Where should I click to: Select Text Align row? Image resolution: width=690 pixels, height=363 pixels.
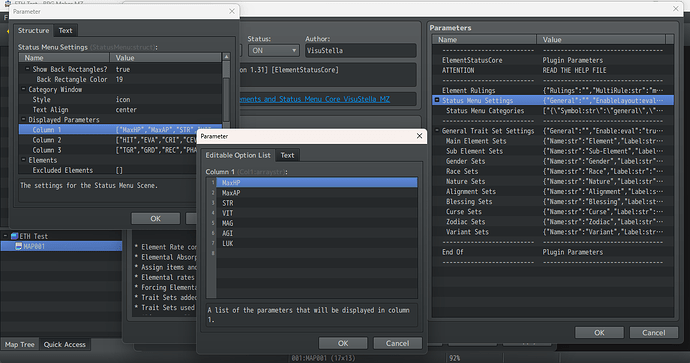(x=120, y=110)
